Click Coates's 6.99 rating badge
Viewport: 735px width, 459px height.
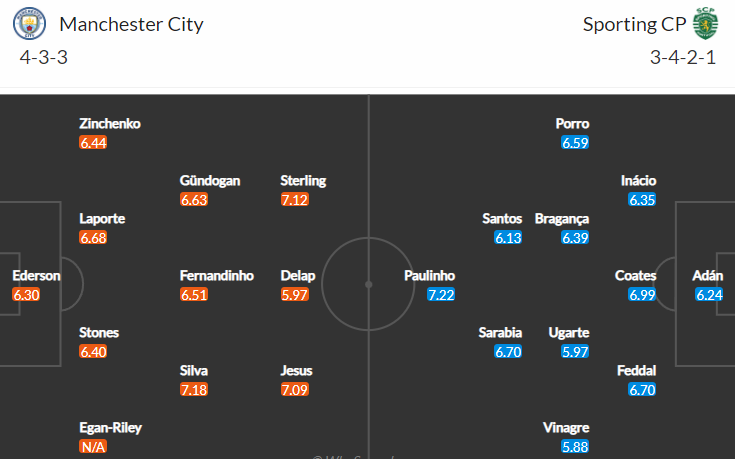click(x=642, y=294)
